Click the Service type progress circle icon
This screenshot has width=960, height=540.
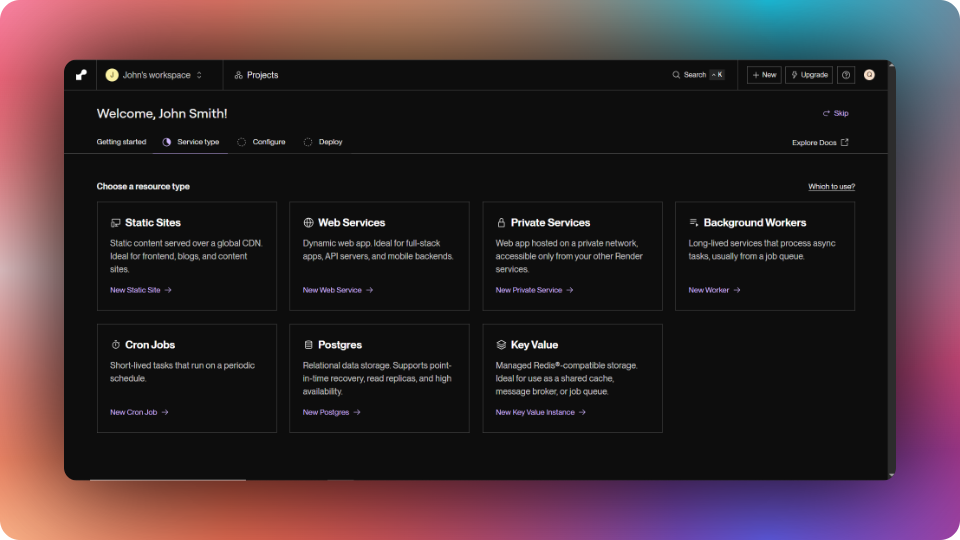[x=167, y=142]
